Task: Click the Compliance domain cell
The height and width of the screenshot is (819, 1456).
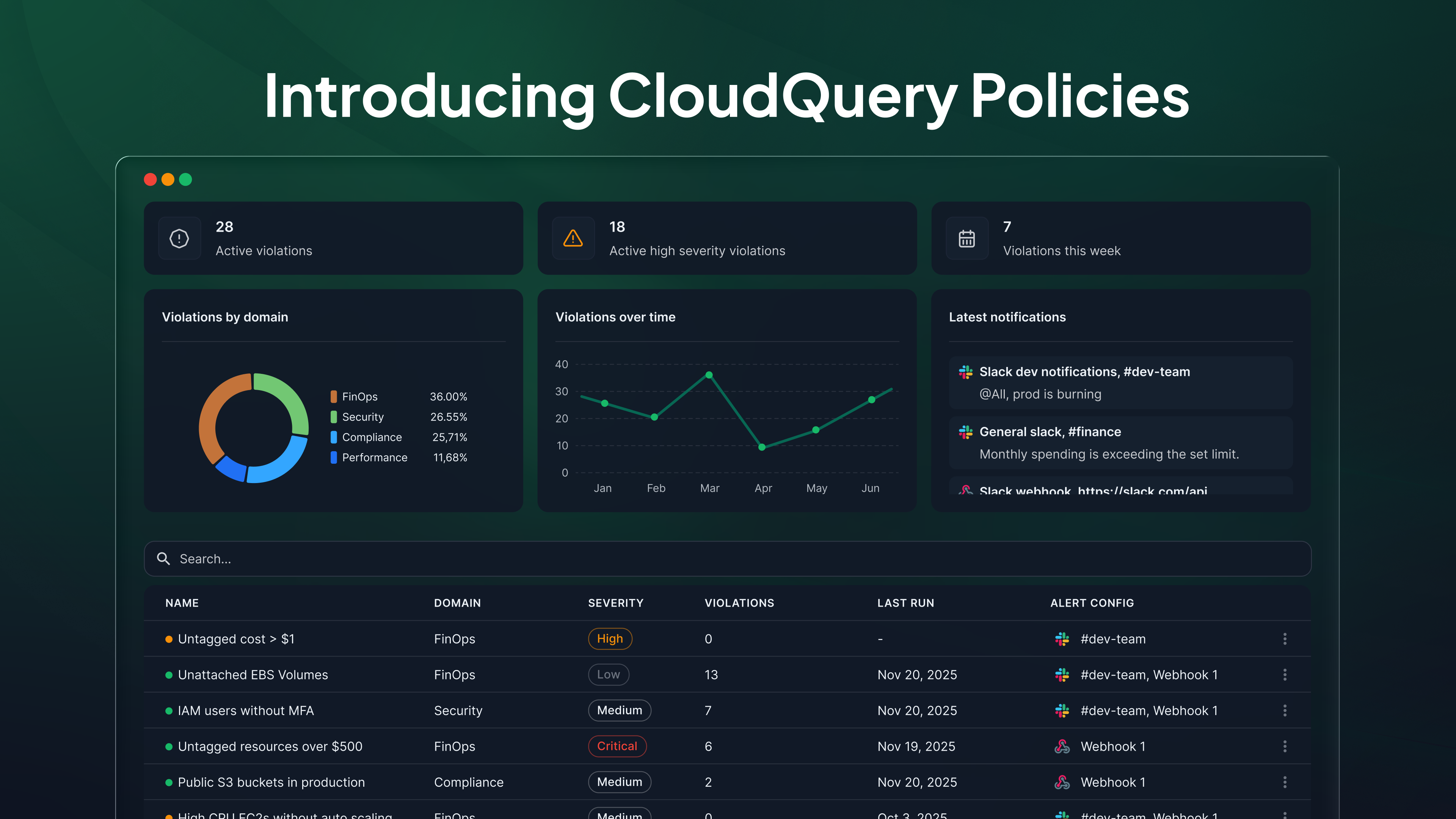Action: pyautogui.click(x=469, y=782)
